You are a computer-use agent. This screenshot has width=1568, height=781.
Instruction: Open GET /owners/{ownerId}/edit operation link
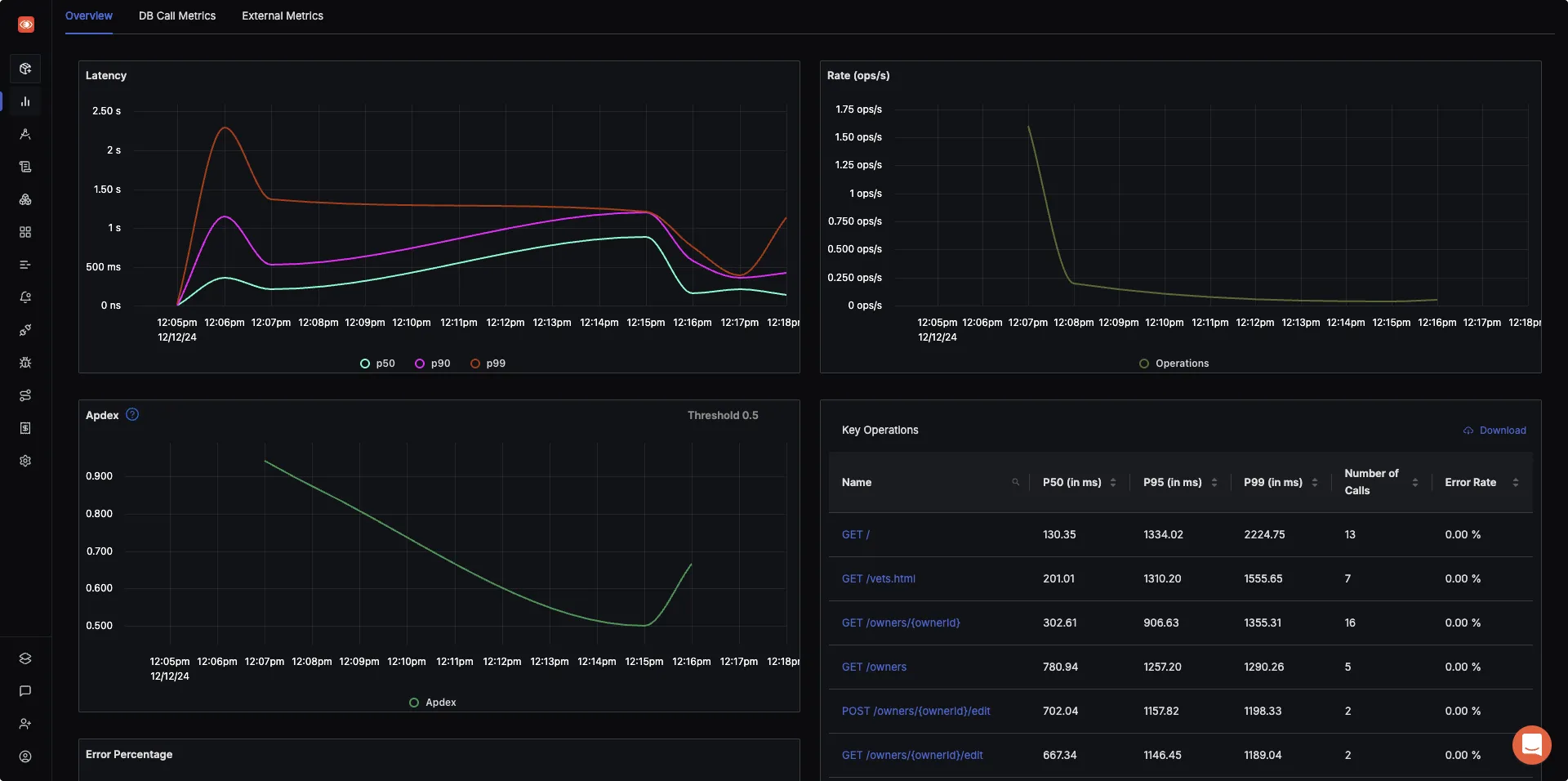tap(912, 755)
